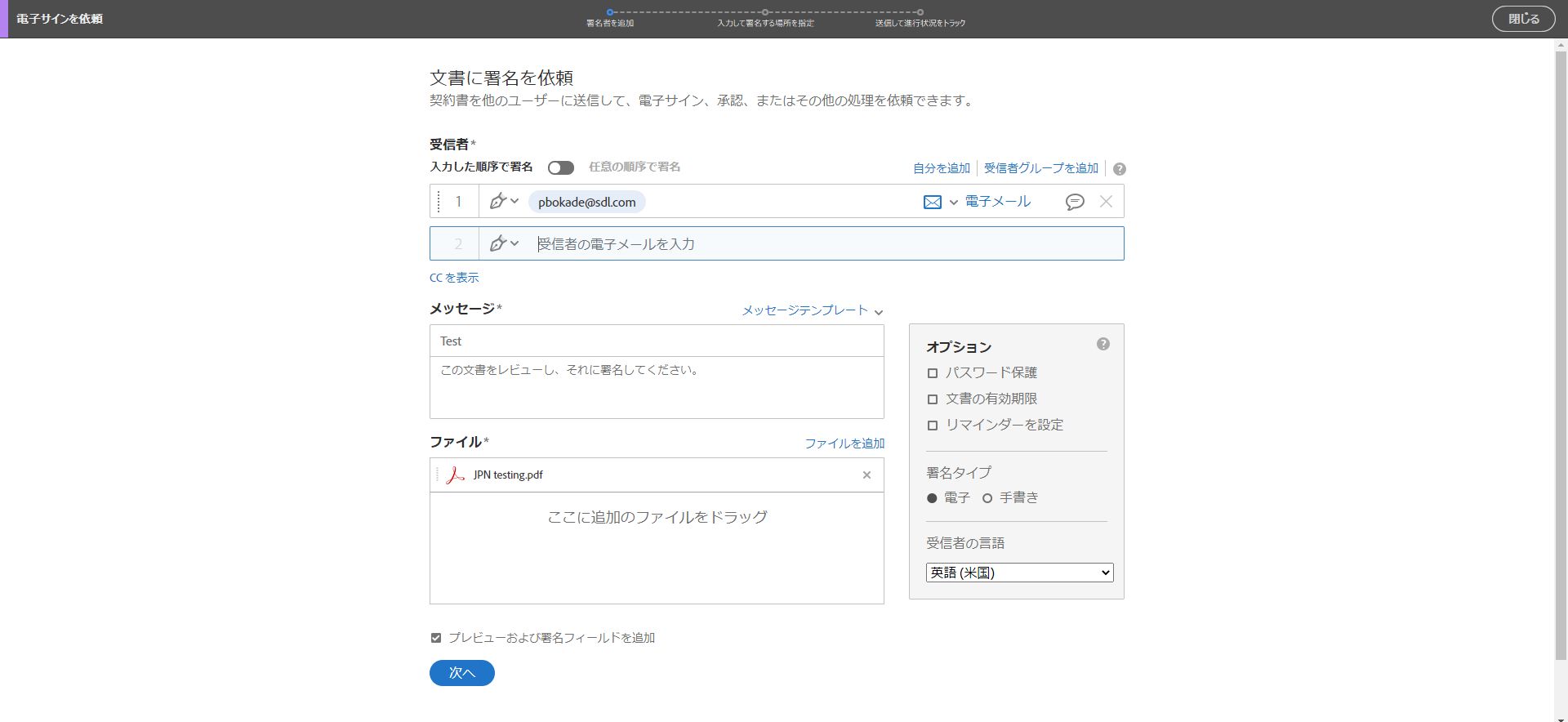Click the email envelope icon for pbokade@sdl.com

[x=932, y=202]
